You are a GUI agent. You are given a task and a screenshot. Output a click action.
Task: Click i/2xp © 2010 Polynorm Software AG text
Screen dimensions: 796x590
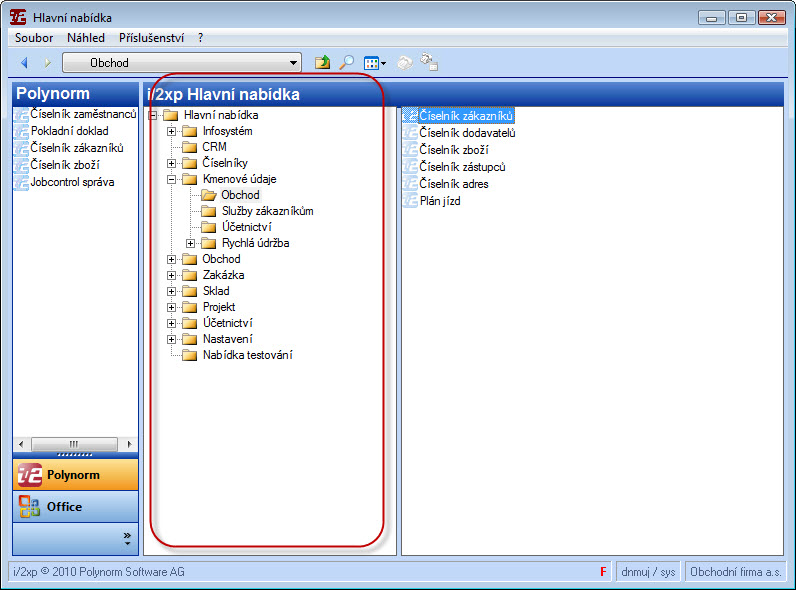click(99, 572)
